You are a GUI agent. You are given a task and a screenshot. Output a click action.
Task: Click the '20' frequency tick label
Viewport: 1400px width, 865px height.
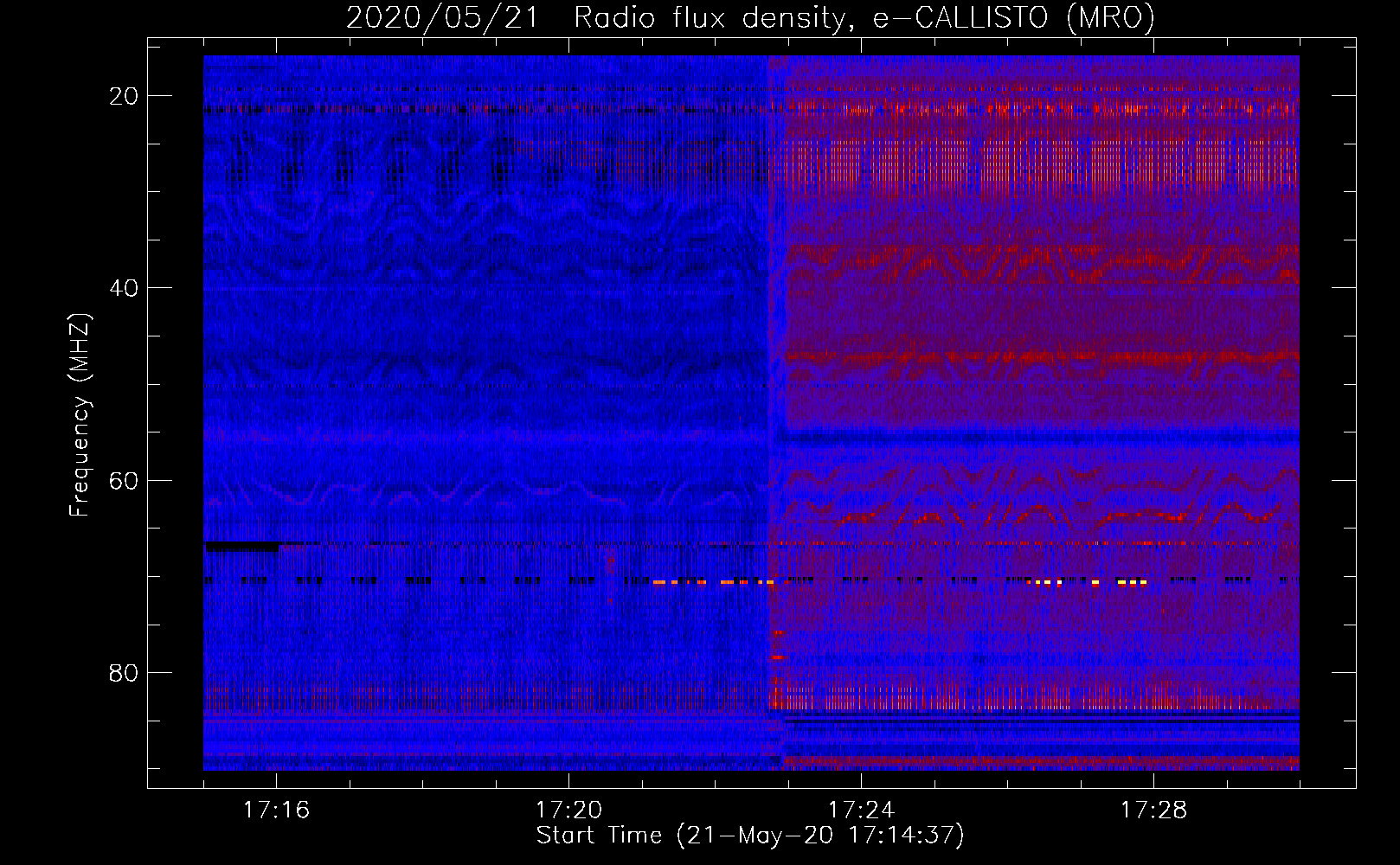tap(124, 96)
